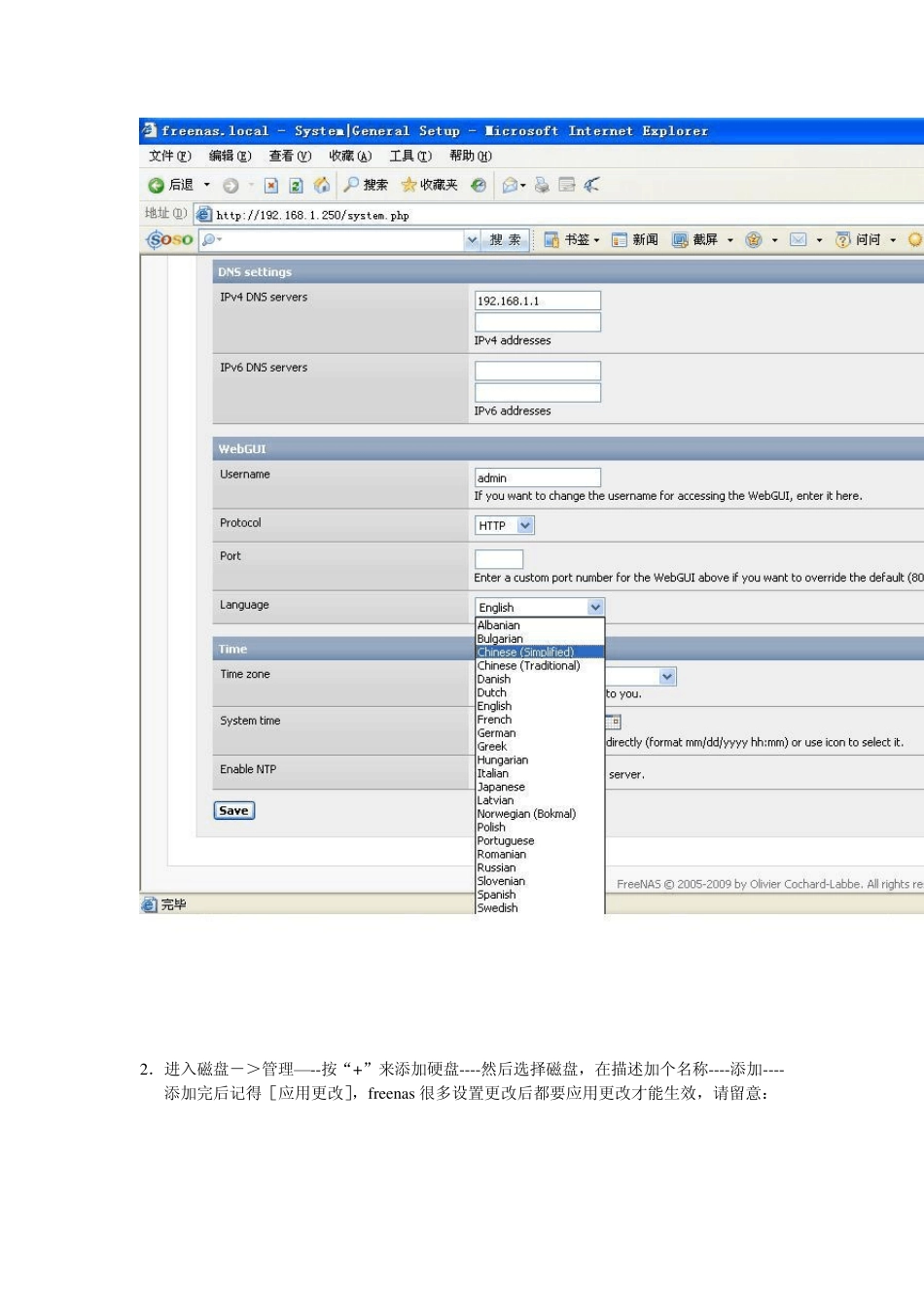This screenshot has width=924, height=1307.
Task: Open the 收藏(A) menu
Action: tap(350, 156)
